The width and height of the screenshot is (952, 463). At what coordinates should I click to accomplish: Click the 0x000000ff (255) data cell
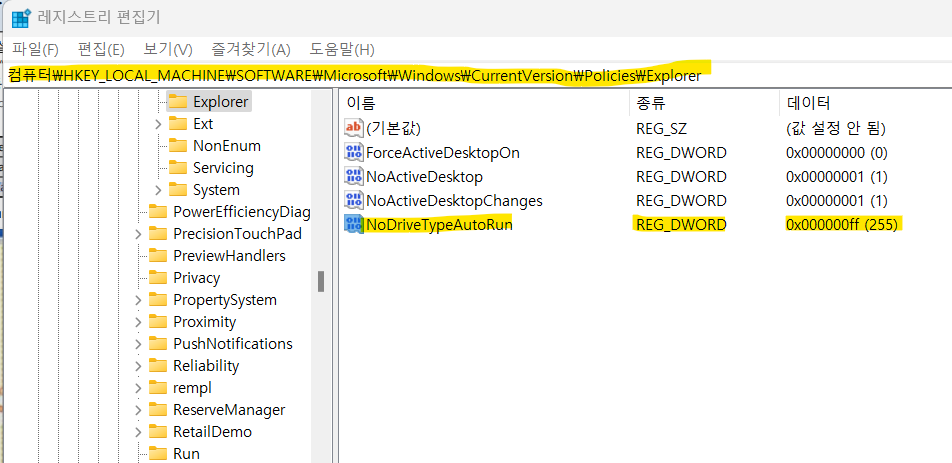pyautogui.click(x=842, y=225)
